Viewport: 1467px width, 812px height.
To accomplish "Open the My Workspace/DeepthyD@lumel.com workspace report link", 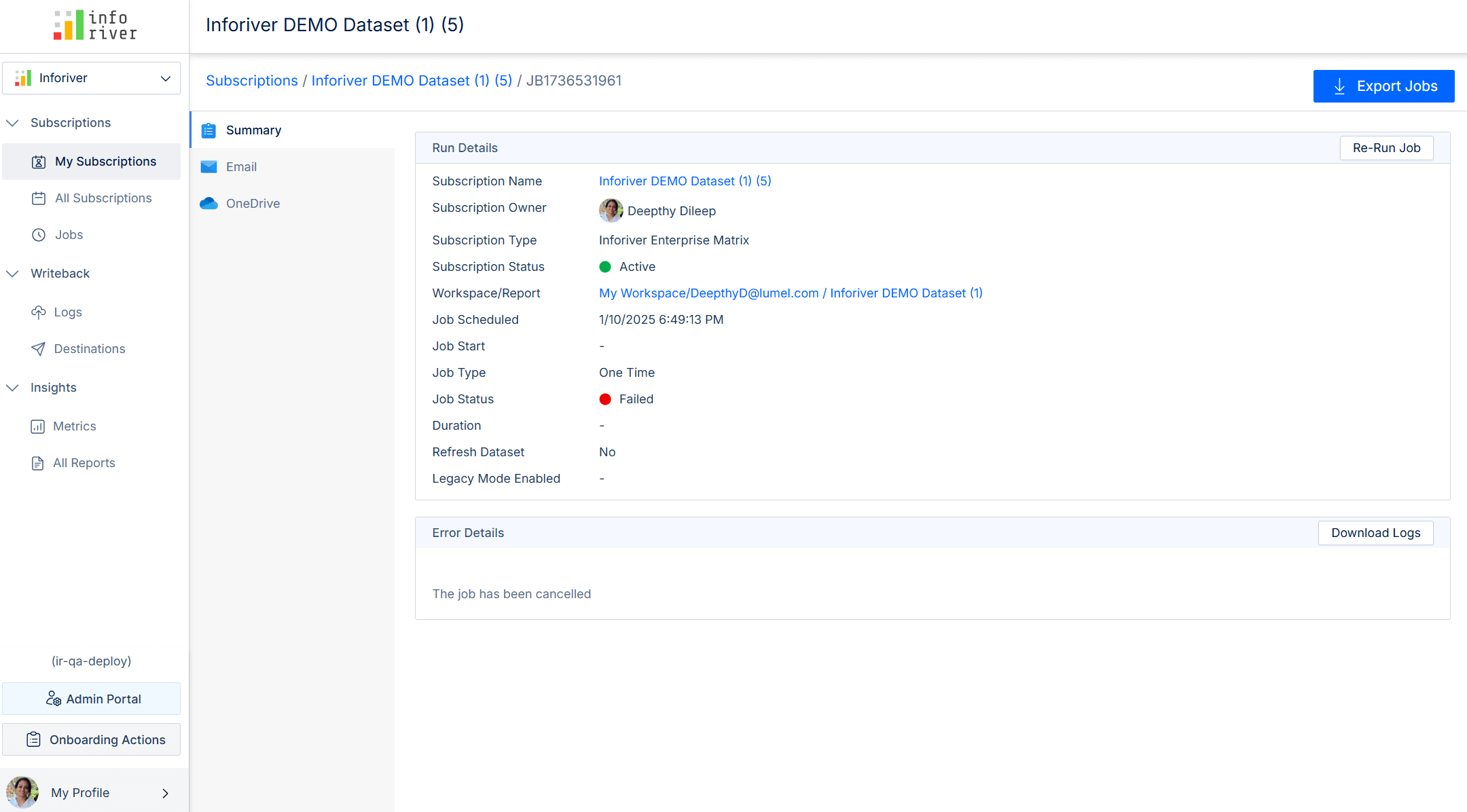I will click(791, 293).
